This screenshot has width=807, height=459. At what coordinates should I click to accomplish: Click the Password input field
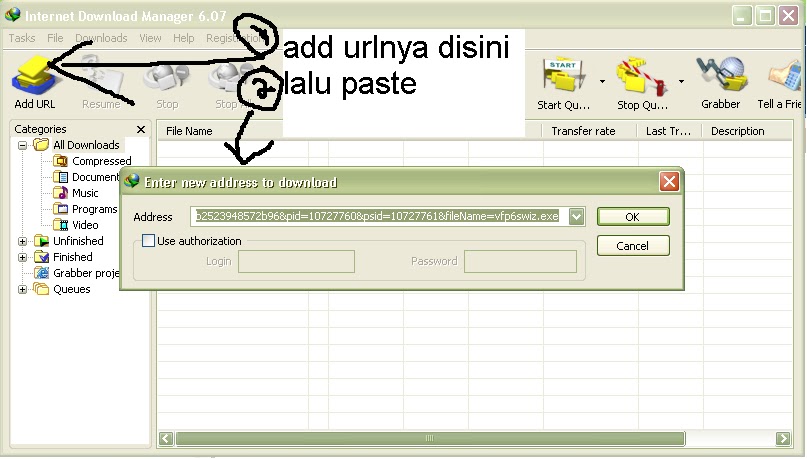[520, 261]
